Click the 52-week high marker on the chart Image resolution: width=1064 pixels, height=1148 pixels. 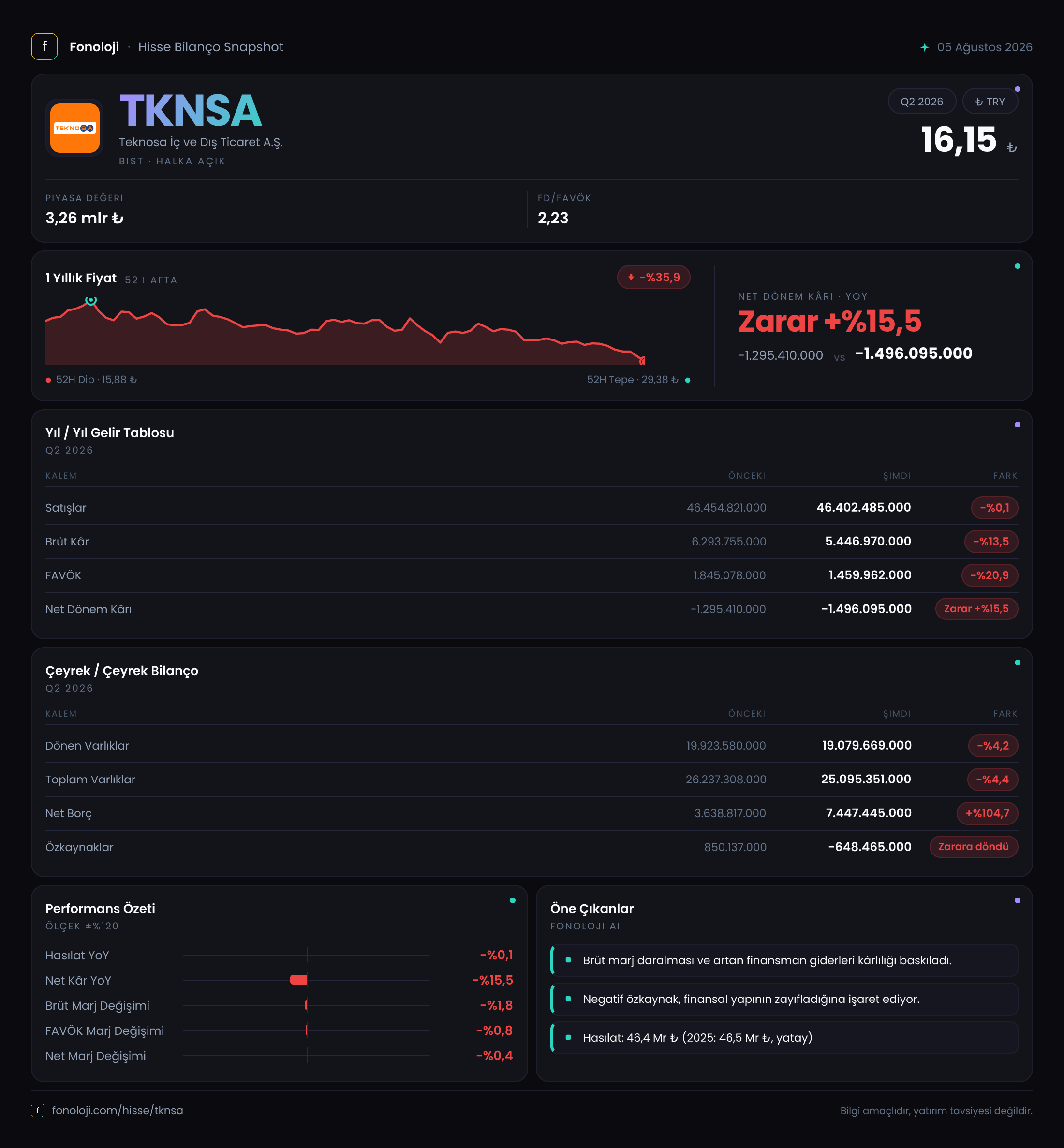(91, 300)
